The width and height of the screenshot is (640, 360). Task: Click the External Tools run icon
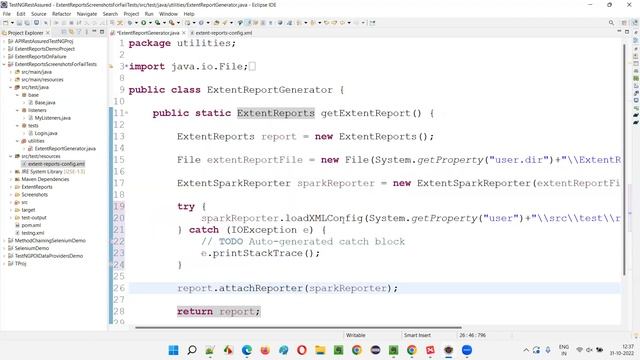click(x=172, y=23)
